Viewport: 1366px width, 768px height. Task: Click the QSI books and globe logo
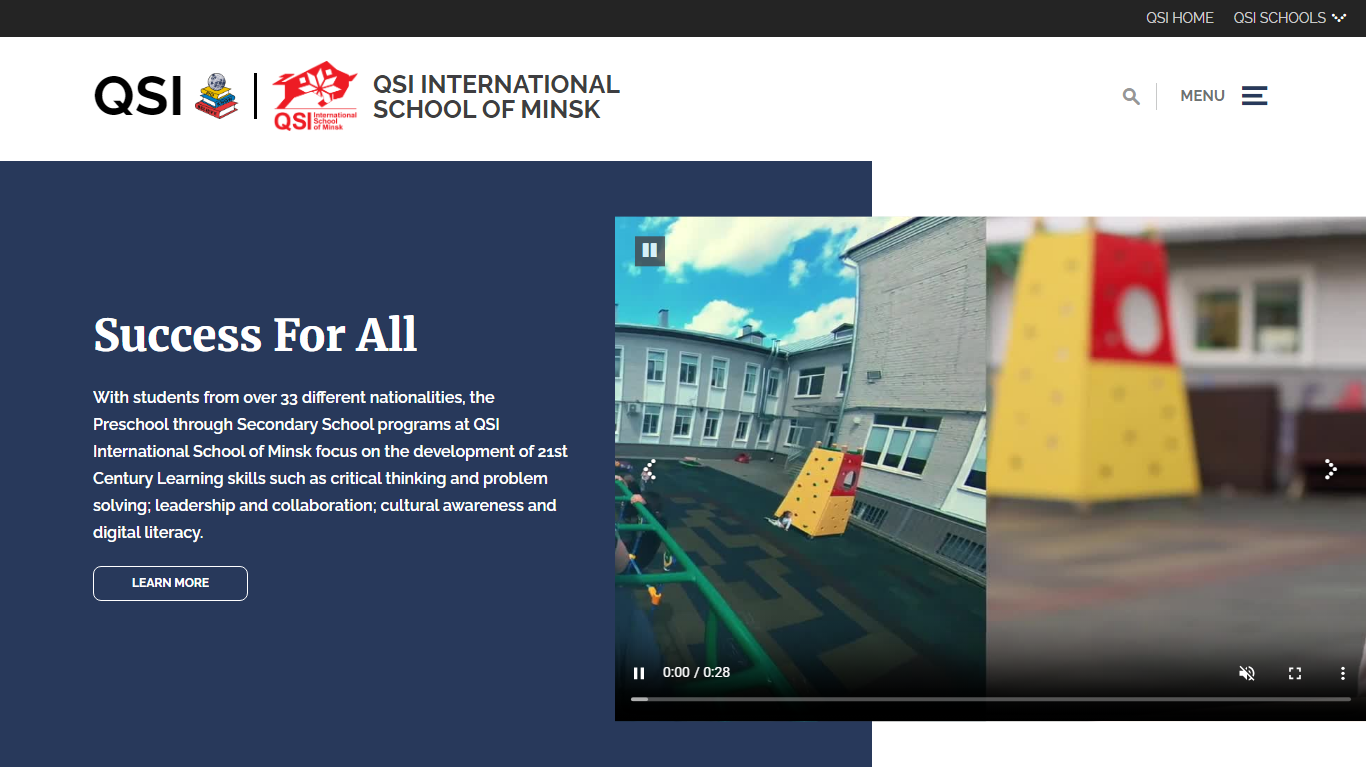coord(216,96)
